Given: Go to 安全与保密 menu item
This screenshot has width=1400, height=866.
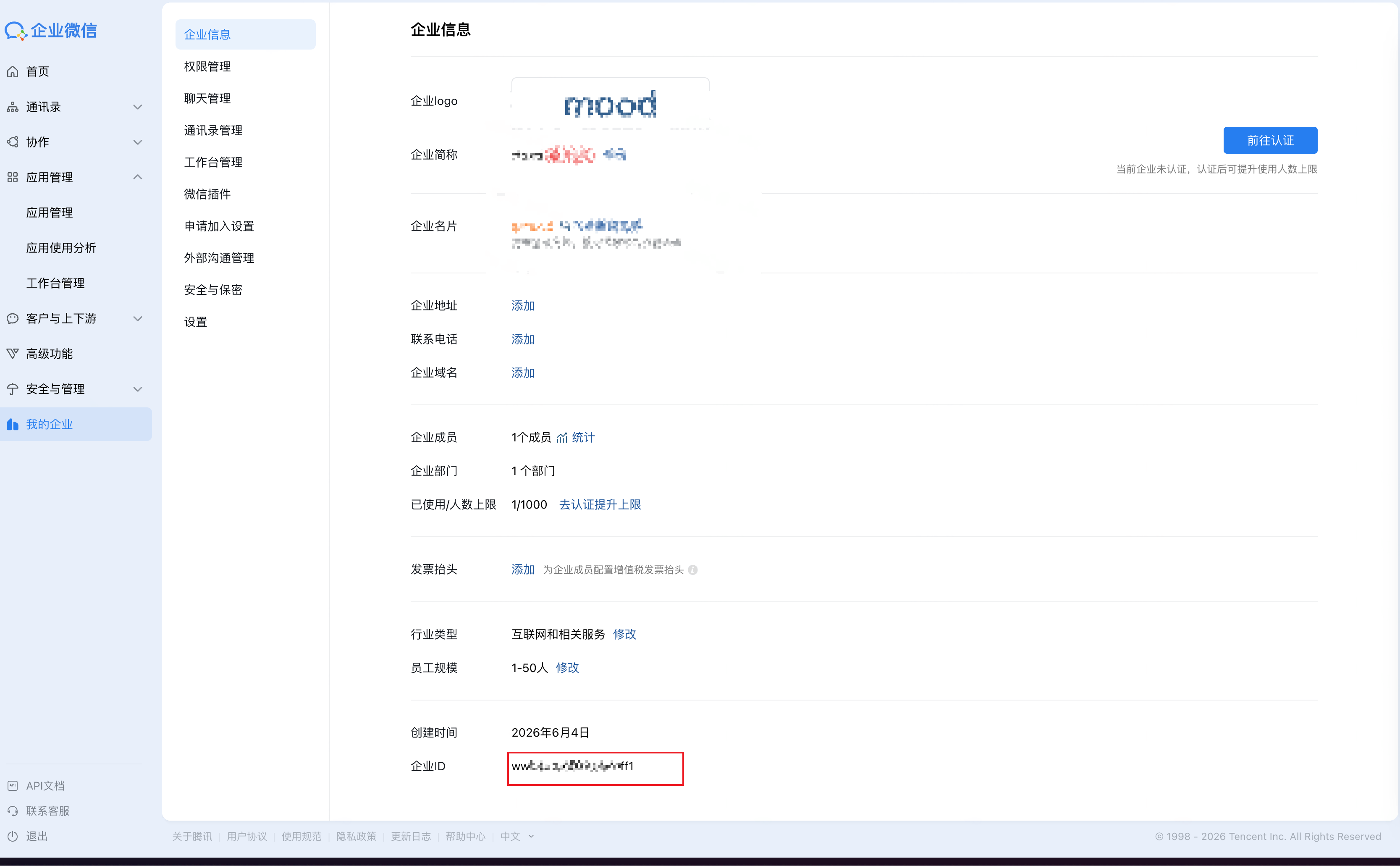Looking at the screenshot, I should click(245, 290).
